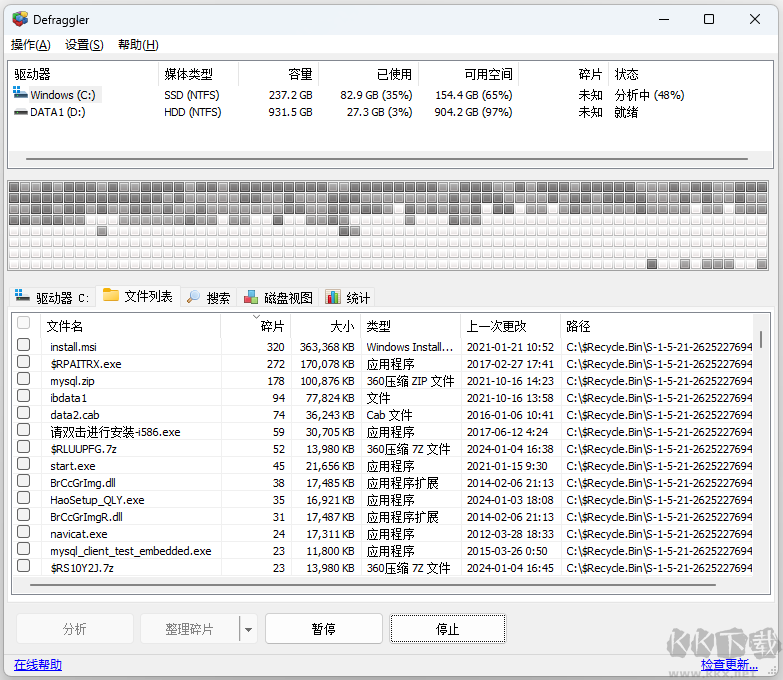
Task: Click the 904.2 GB (97%) free space value
Action: (473, 112)
